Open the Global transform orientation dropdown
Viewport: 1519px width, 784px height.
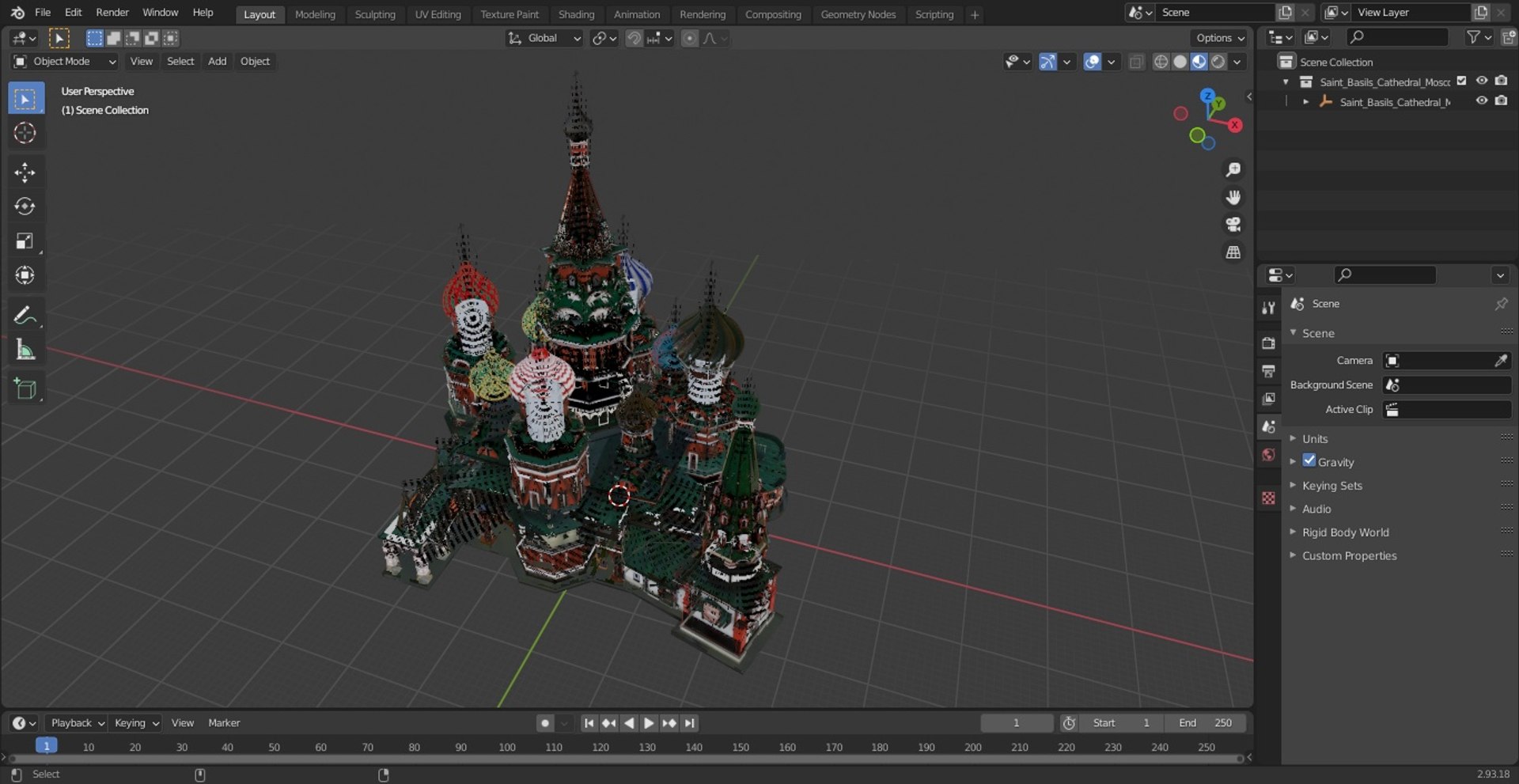(x=544, y=38)
